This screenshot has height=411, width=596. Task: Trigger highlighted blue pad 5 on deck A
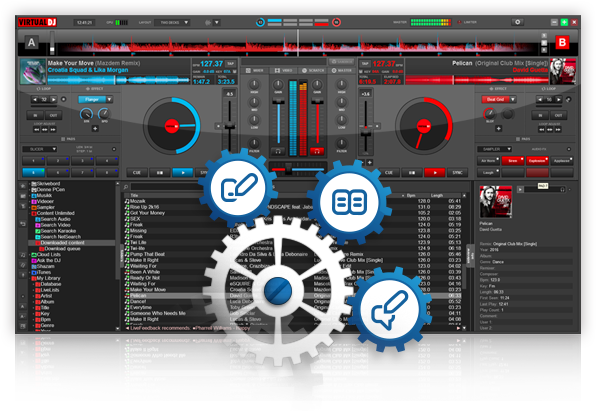pos(33,173)
